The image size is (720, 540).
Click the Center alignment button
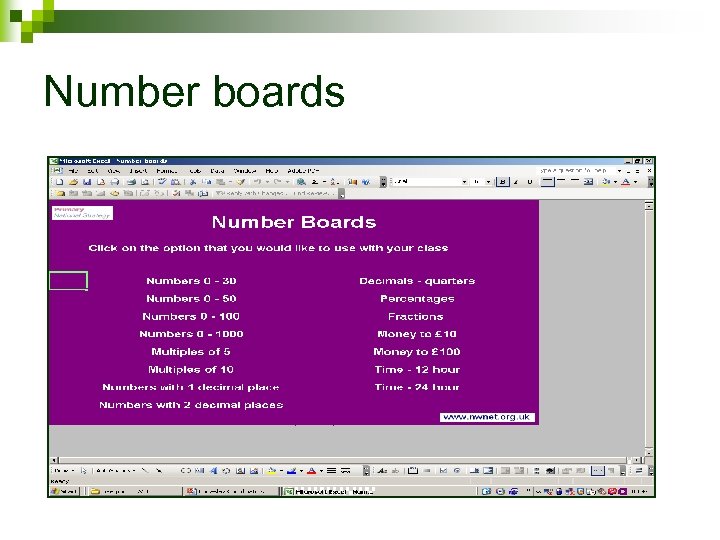561,182
